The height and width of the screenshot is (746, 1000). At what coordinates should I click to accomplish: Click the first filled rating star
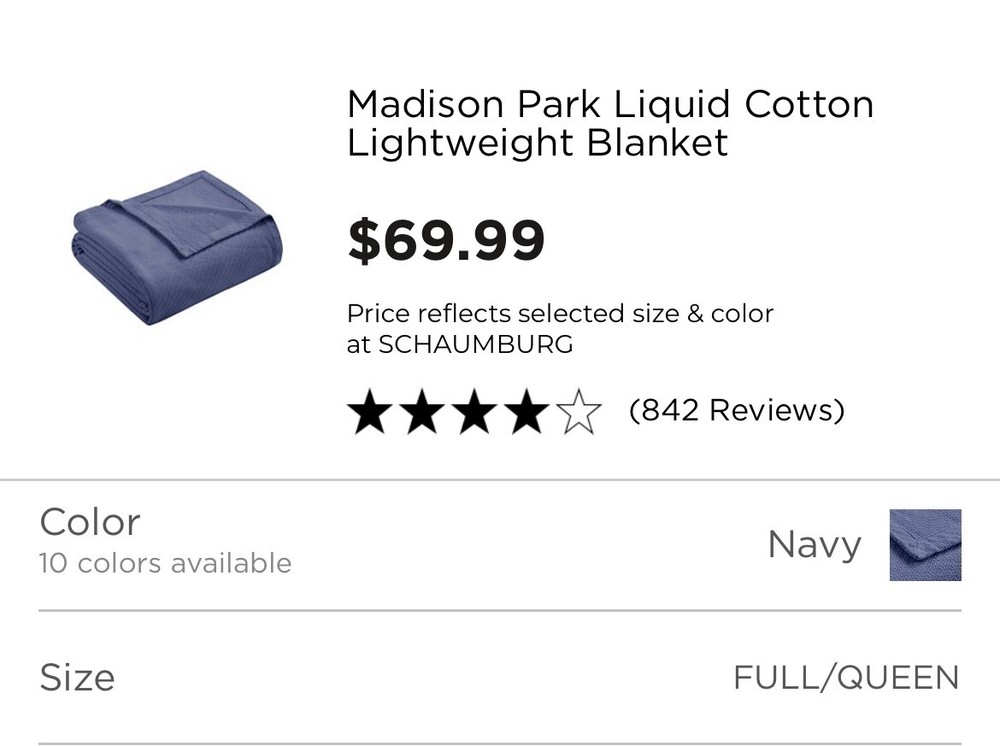(369, 413)
